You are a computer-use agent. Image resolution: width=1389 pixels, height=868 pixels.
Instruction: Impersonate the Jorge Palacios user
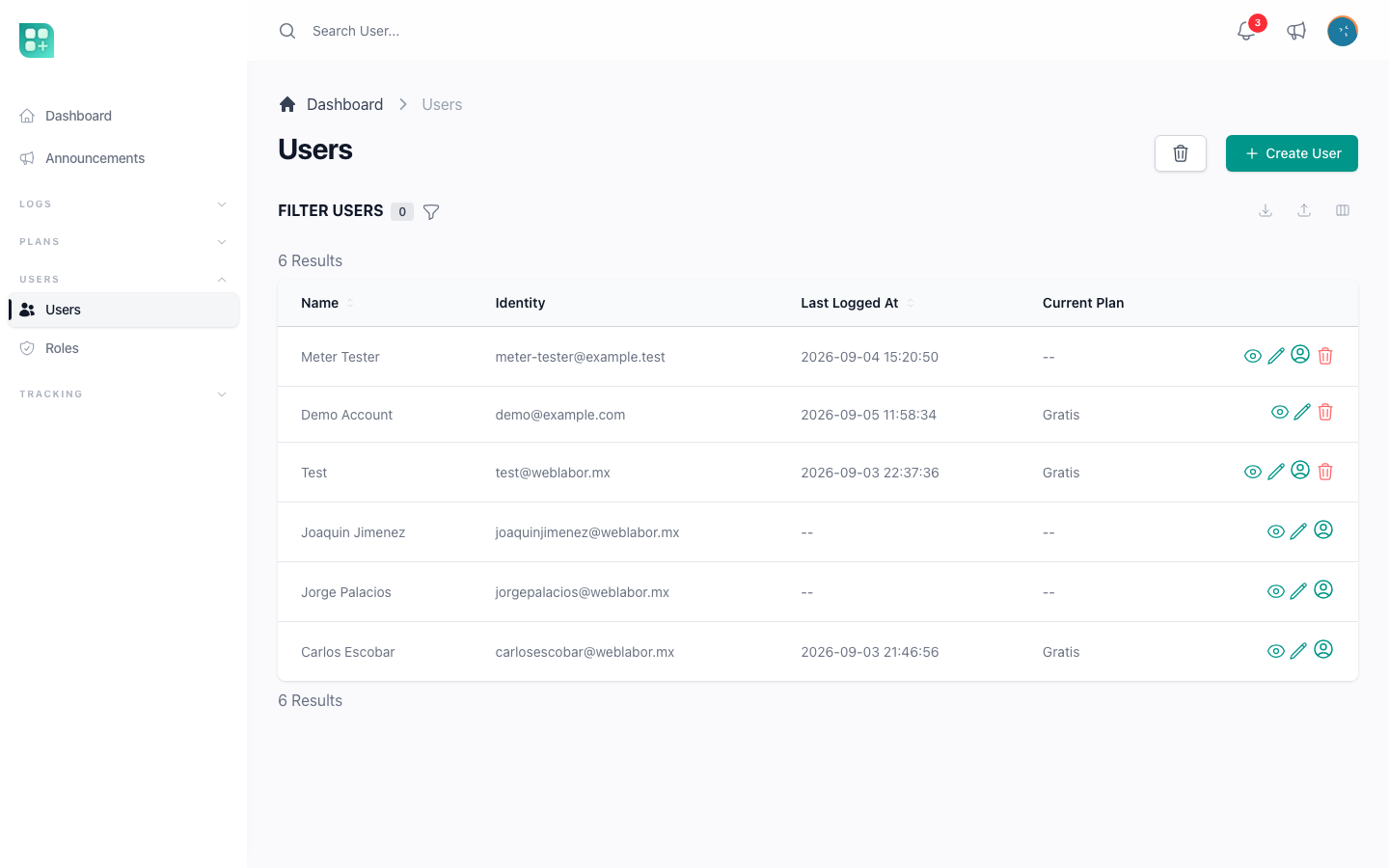tap(1323, 589)
